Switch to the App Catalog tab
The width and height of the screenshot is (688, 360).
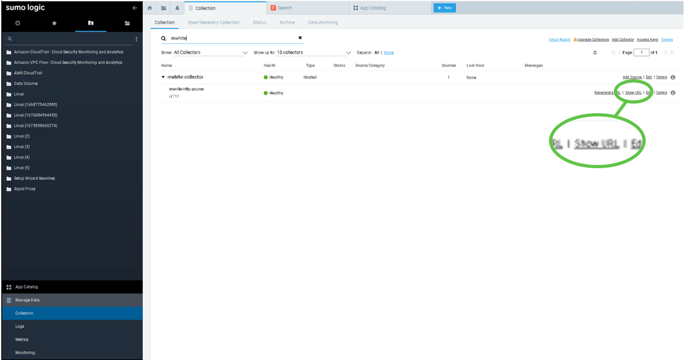tap(390, 8)
